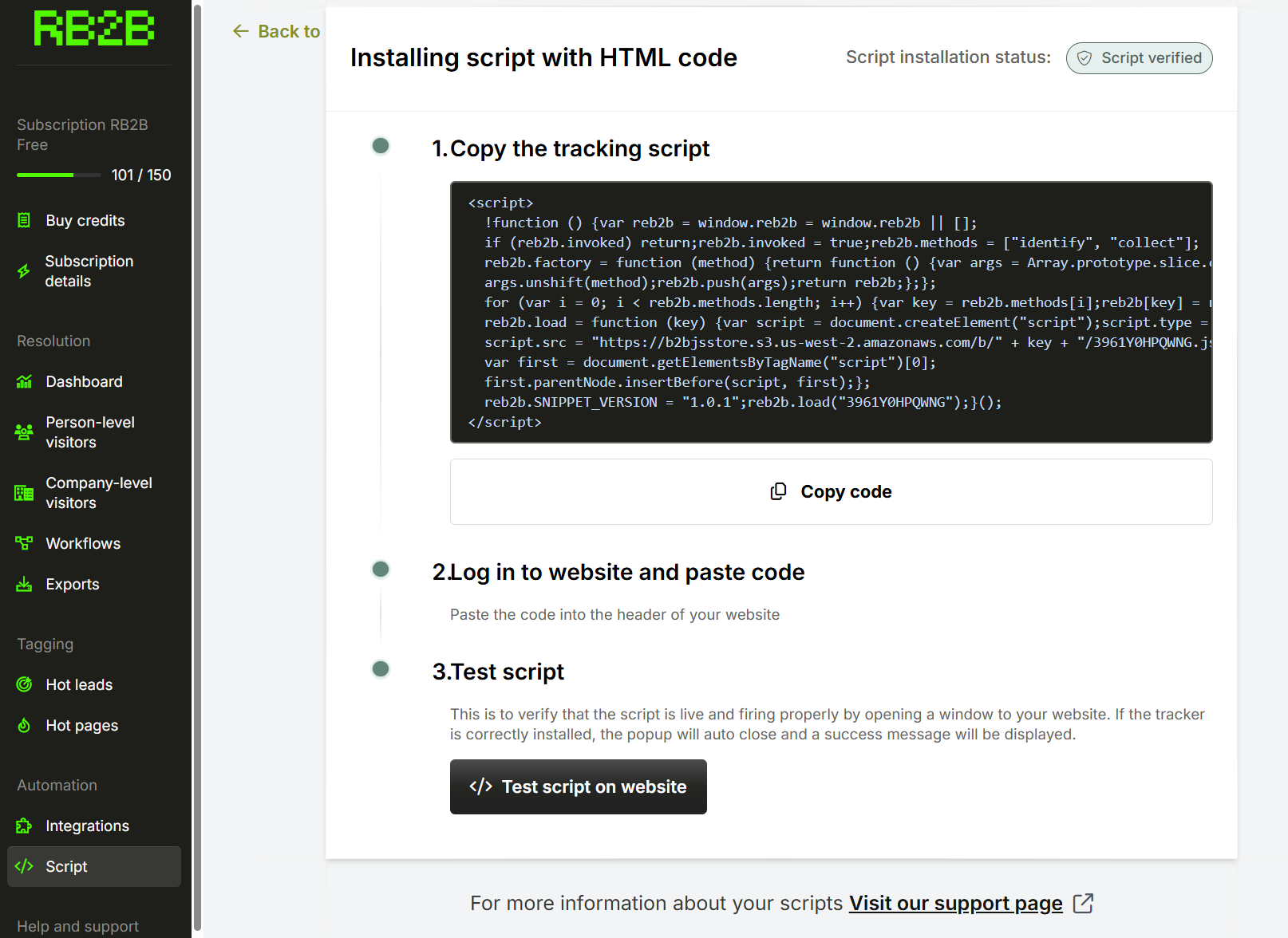Click the copy icon beside Copy code
This screenshot has height=938, width=1288.
coord(778,491)
